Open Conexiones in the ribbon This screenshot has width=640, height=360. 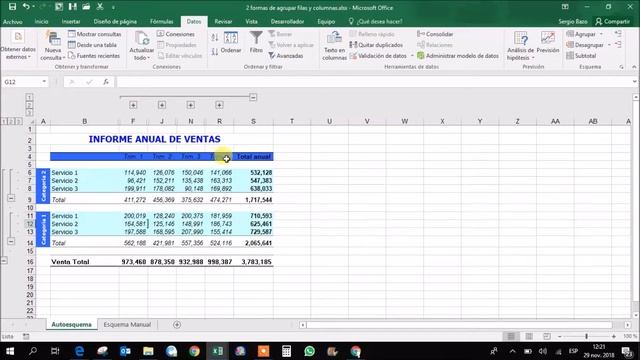(176, 34)
